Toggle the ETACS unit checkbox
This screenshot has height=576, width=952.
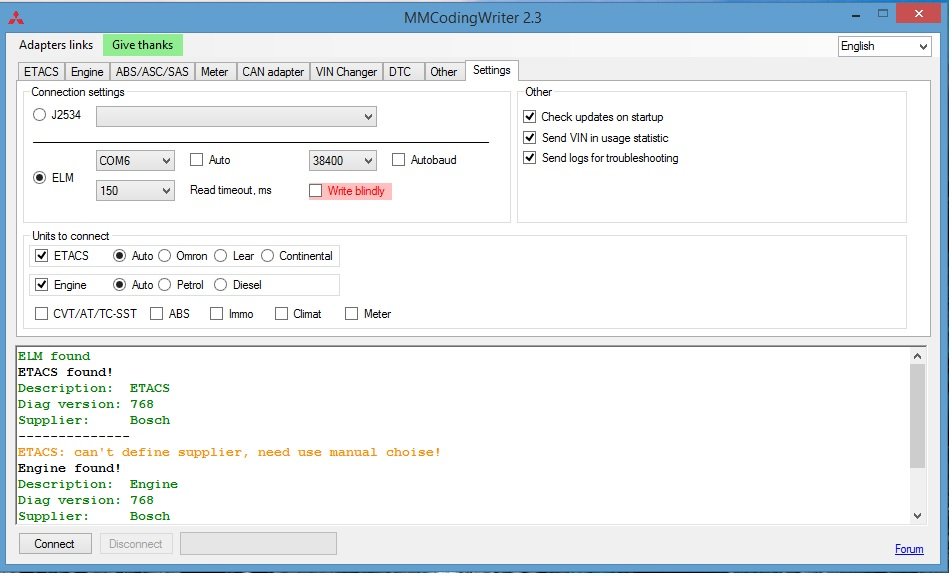click(41, 256)
